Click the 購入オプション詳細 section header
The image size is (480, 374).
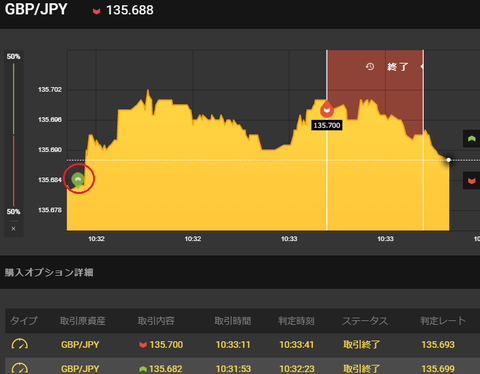point(49,272)
